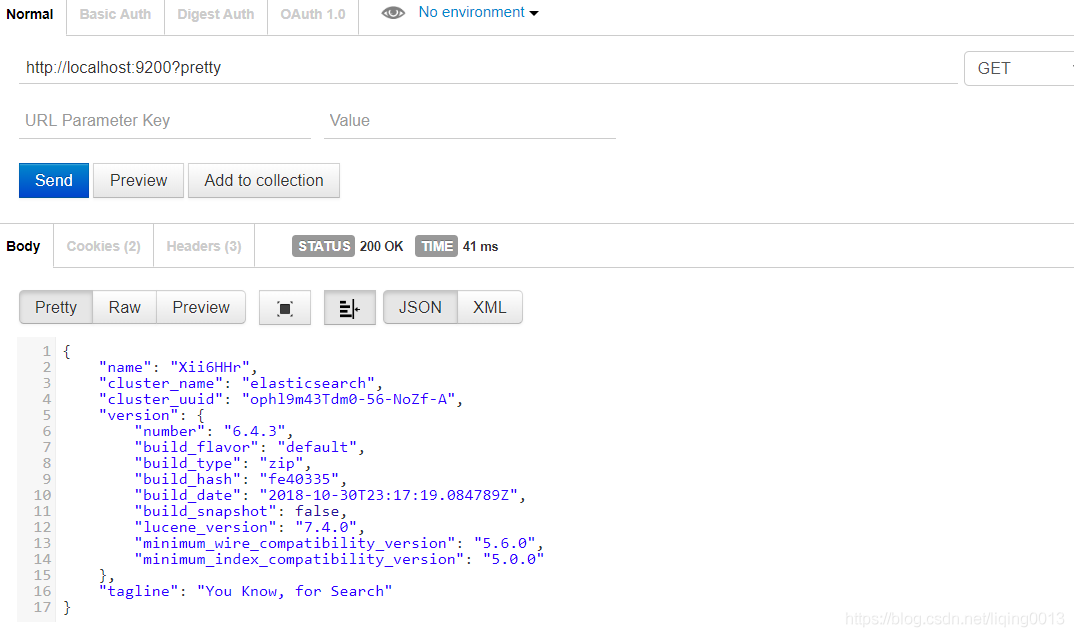This screenshot has width=1074, height=637.
Task: Switch to Digest Auth tab
Action: (216, 14)
